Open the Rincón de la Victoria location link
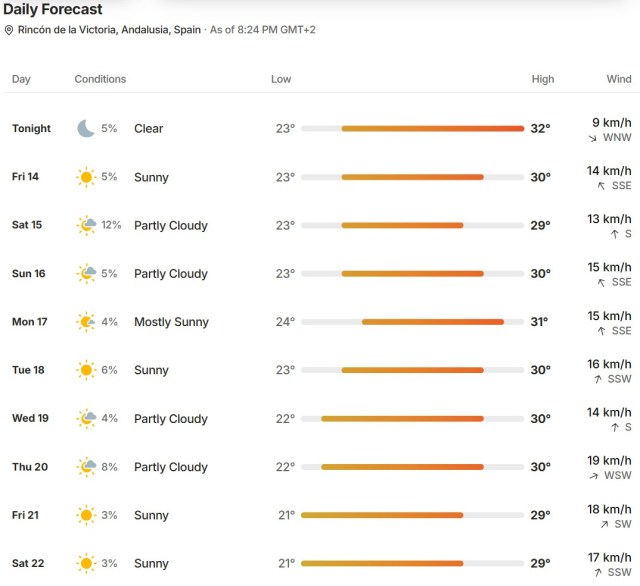 point(109,30)
